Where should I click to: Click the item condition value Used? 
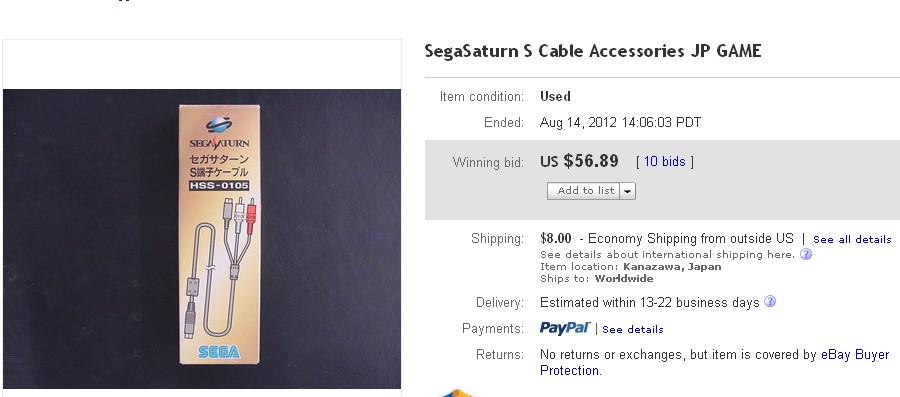(555, 96)
